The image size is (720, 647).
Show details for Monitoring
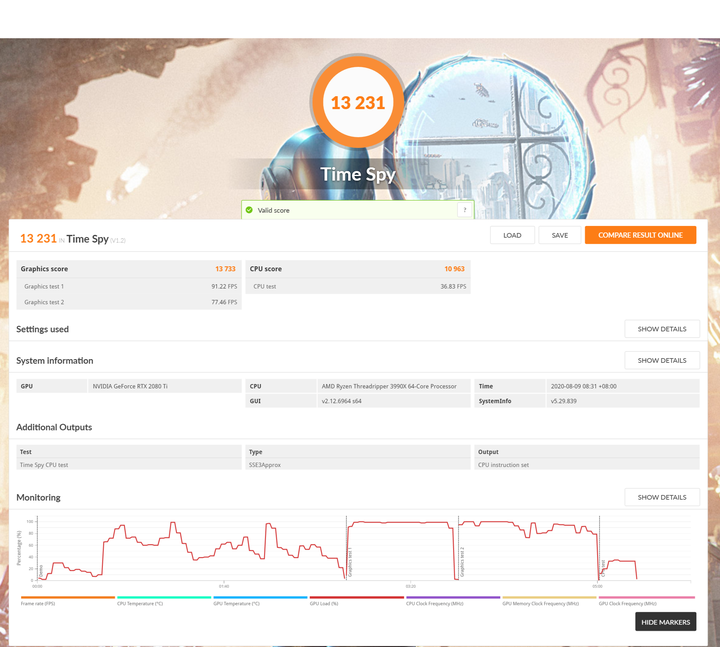[x=662, y=497]
